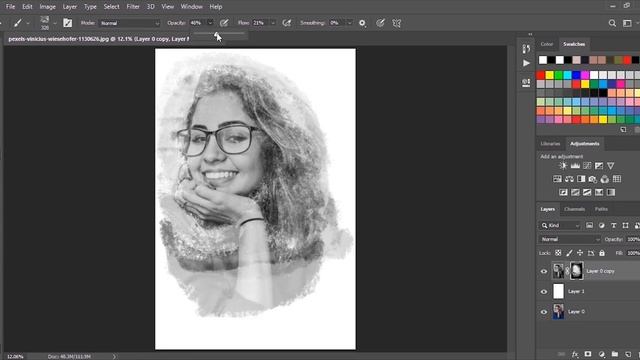Add a Curves adjustment
Image resolution: width=640 pixels, height=360 pixels.
click(x=587, y=166)
